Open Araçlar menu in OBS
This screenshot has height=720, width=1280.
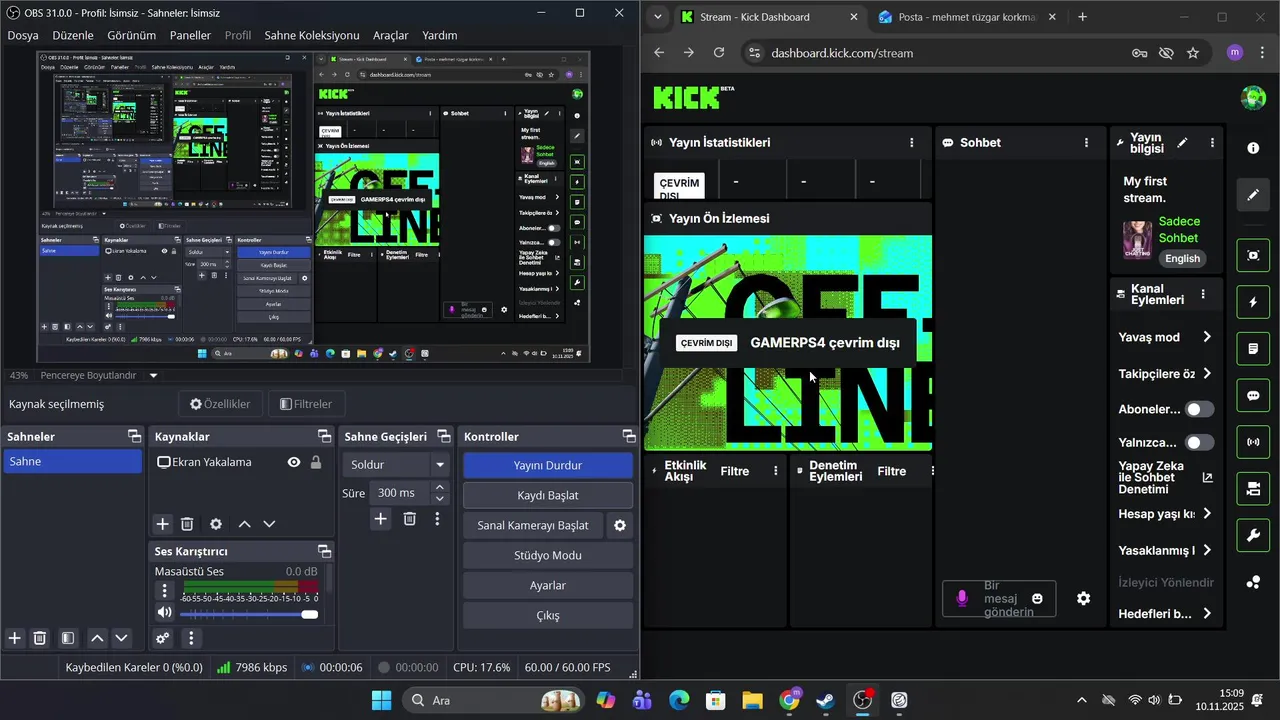coord(390,35)
